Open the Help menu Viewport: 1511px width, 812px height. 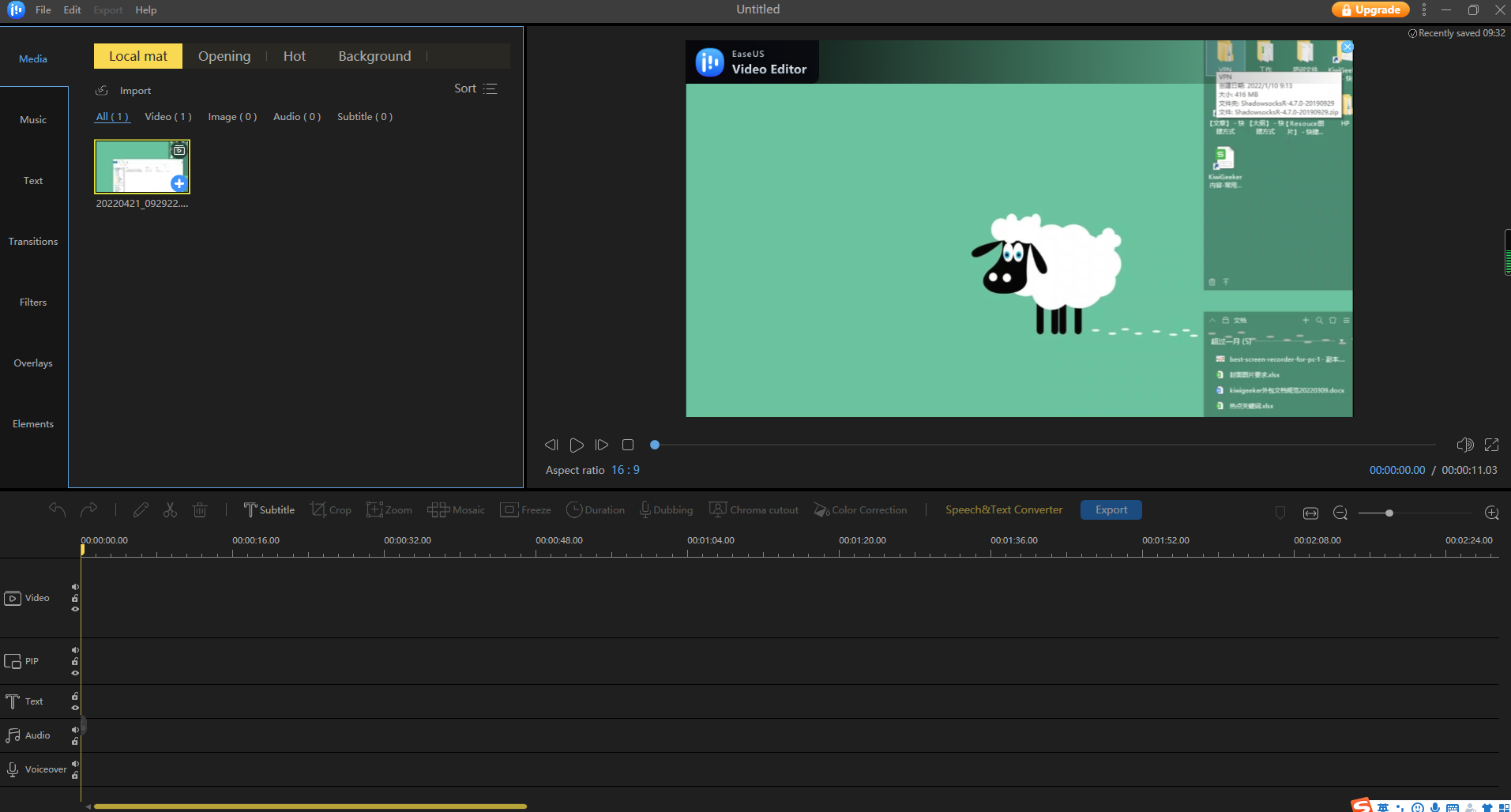146,10
